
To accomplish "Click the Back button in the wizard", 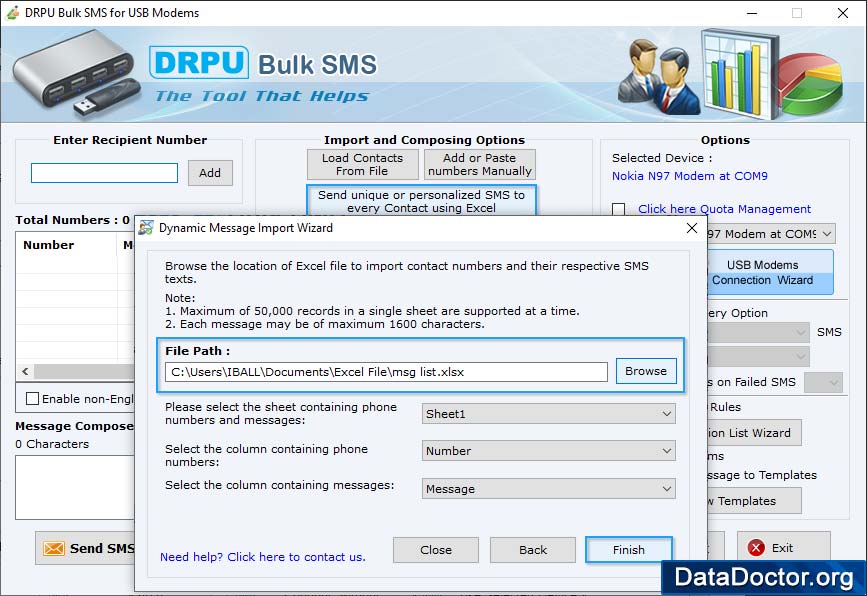I will point(532,550).
